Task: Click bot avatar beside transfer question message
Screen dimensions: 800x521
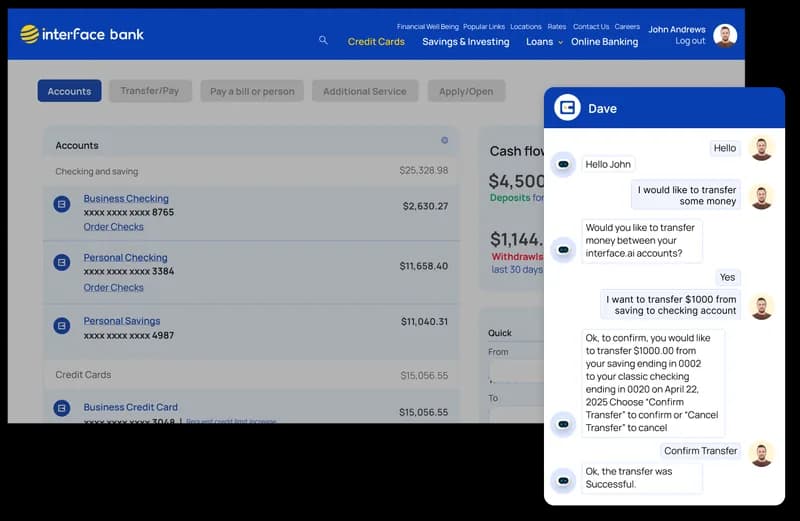Action: tap(563, 250)
